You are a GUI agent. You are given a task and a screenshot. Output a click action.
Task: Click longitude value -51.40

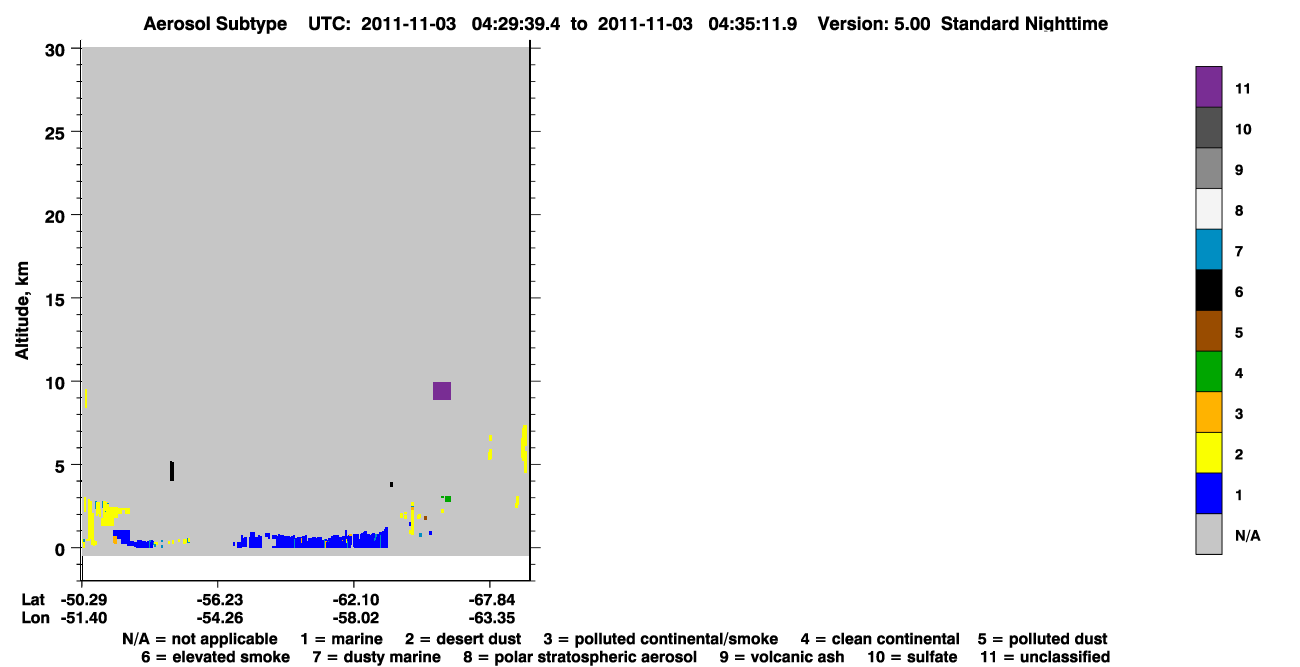coord(82,618)
